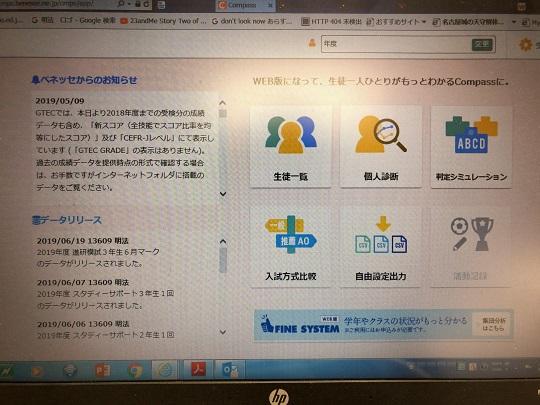Open Outlook from the taskbar
540x405 pixels.
click(230, 370)
